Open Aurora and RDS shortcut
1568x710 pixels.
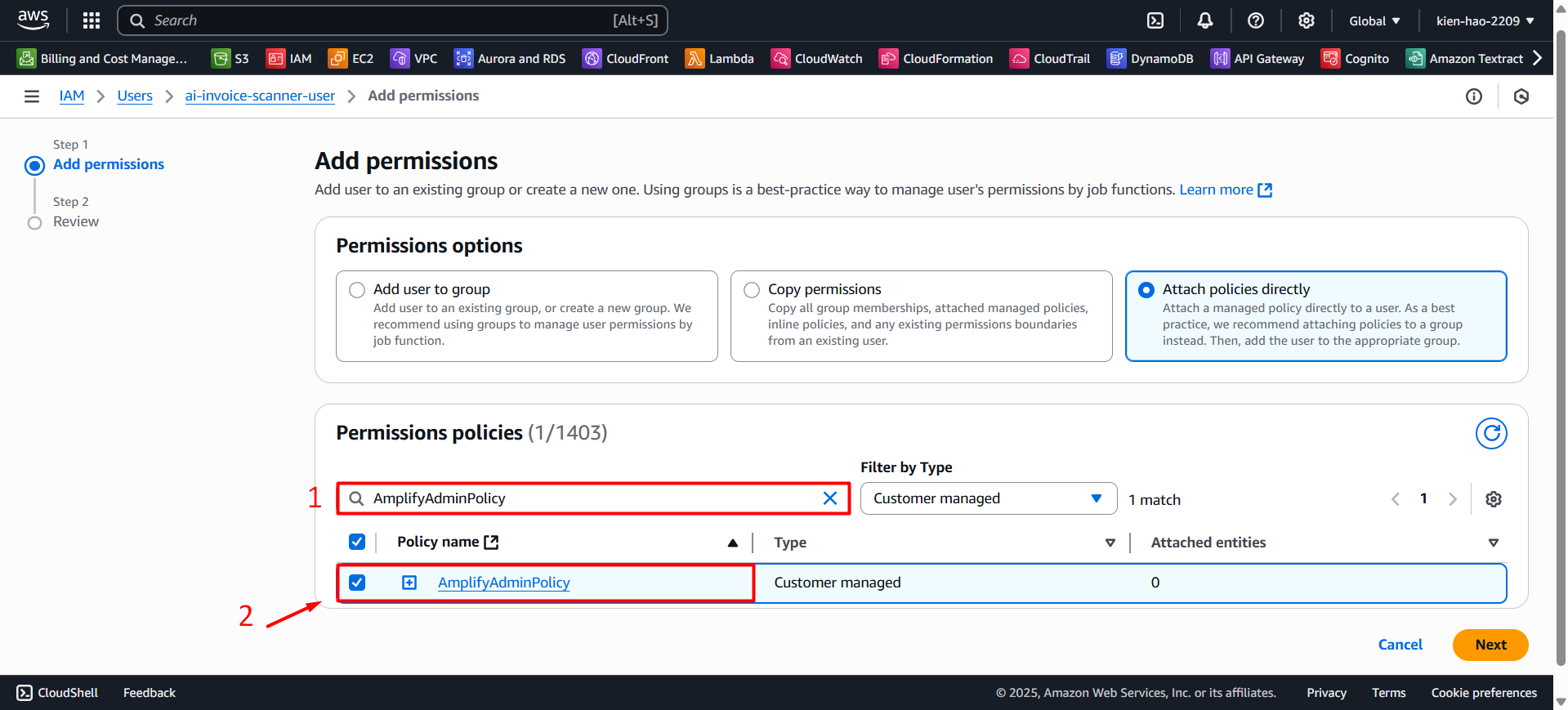510,58
